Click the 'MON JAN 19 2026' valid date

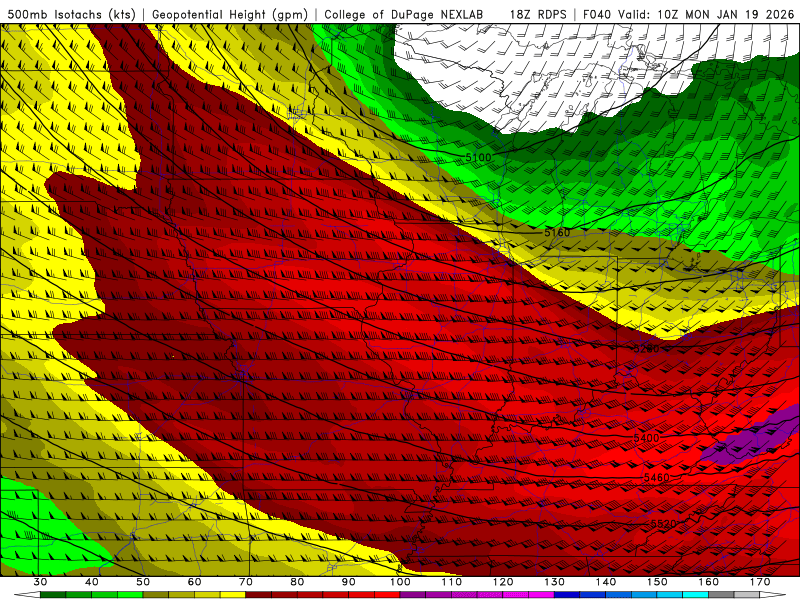tap(740, 14)
